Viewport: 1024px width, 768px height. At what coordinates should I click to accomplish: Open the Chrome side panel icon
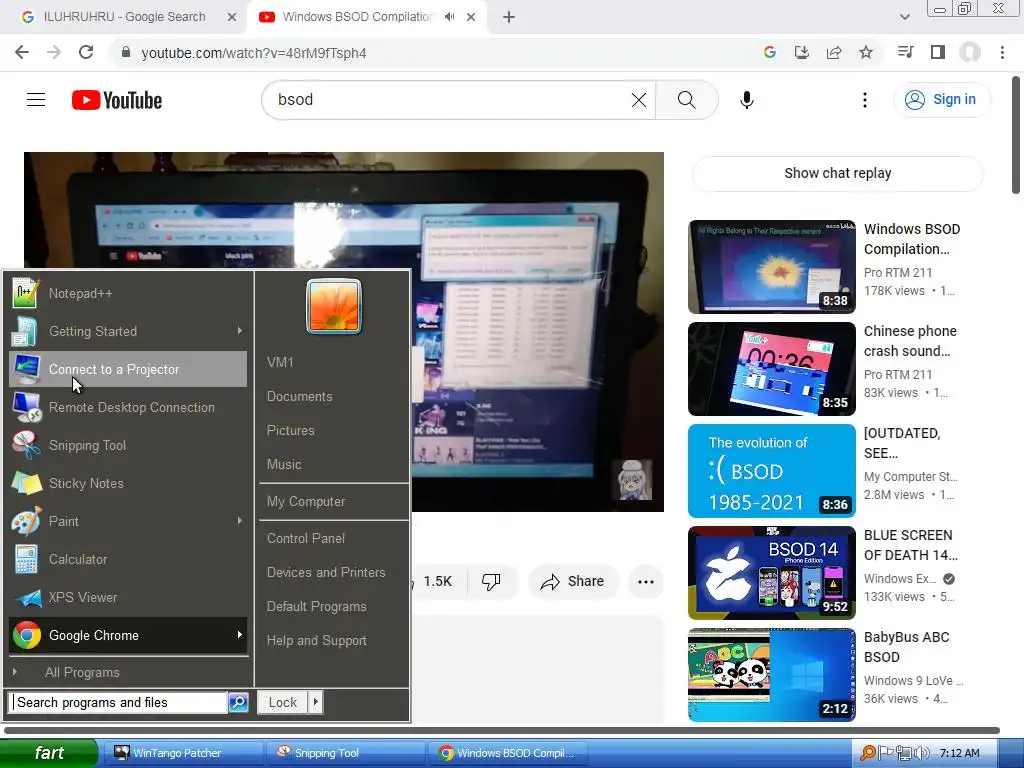938,52
